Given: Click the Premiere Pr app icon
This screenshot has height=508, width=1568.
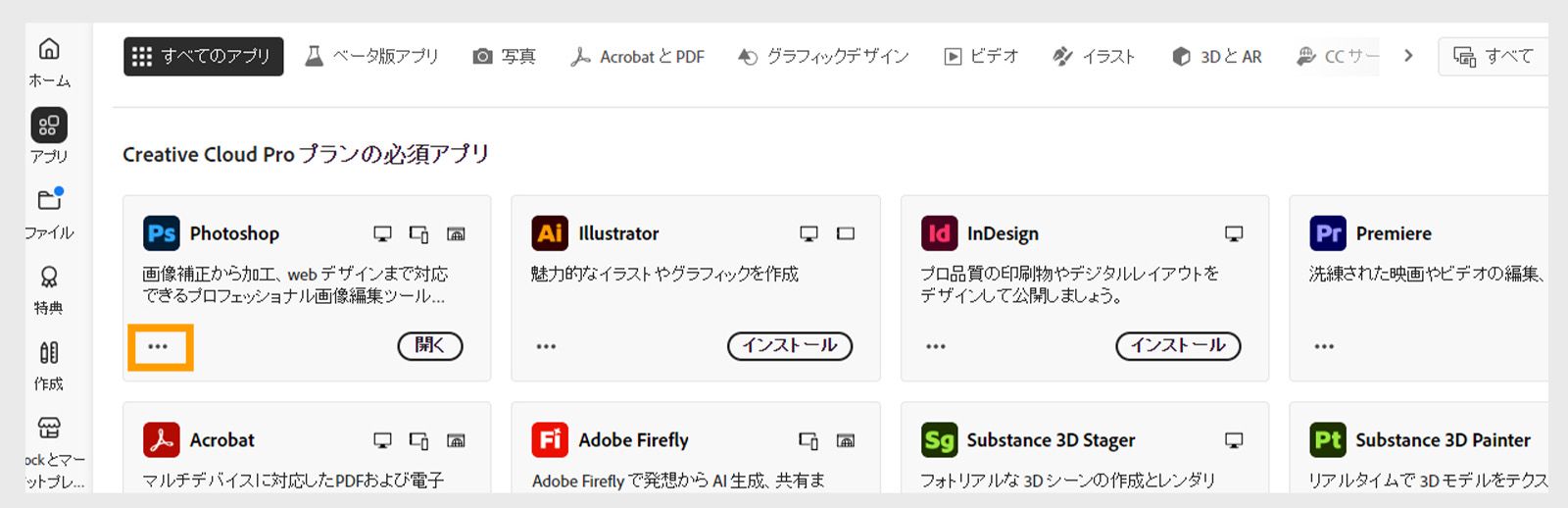Looking at the screenshot, I should tap(1328, 233).
